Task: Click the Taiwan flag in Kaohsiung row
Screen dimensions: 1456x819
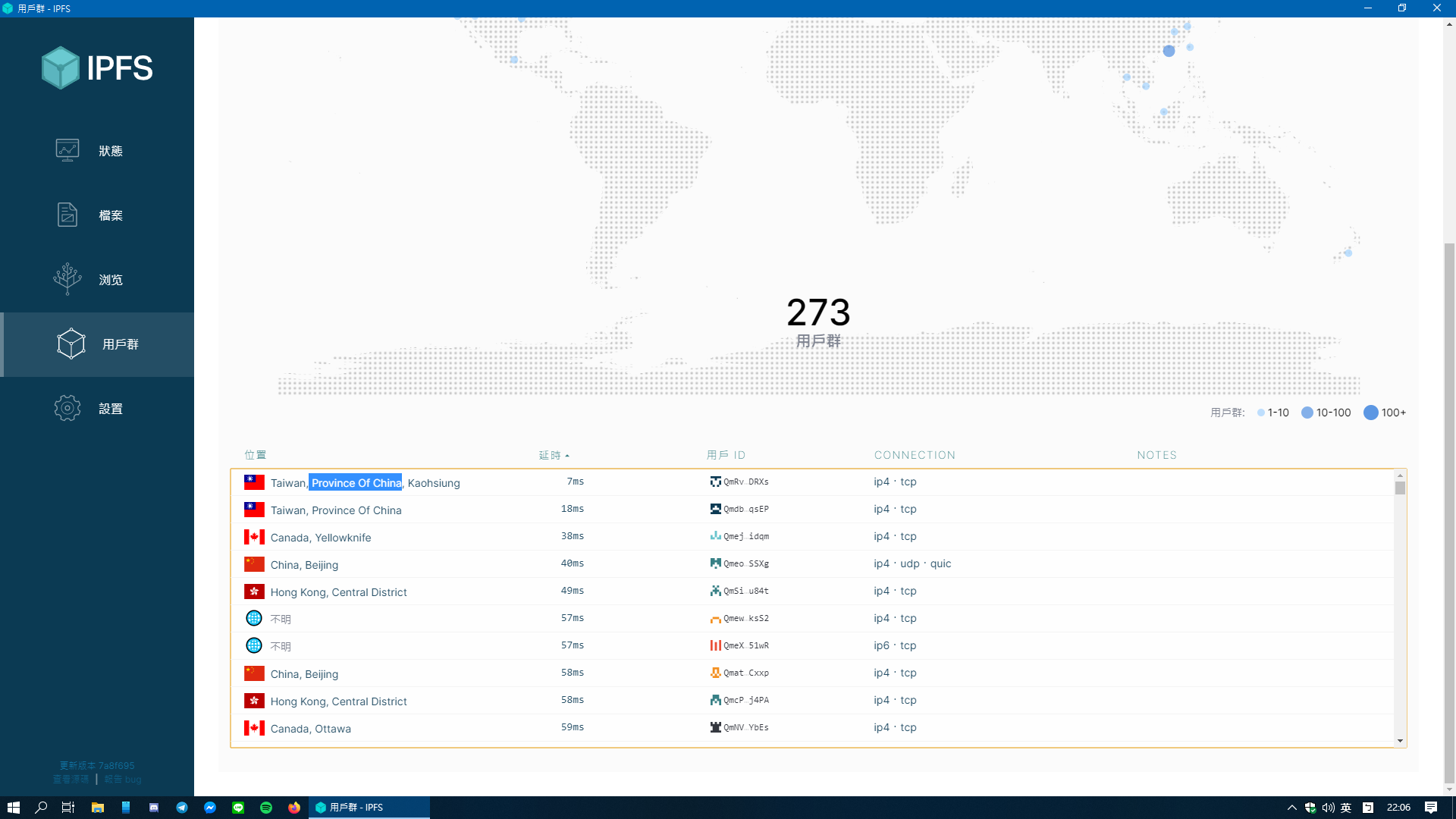Action: point(254,482)
